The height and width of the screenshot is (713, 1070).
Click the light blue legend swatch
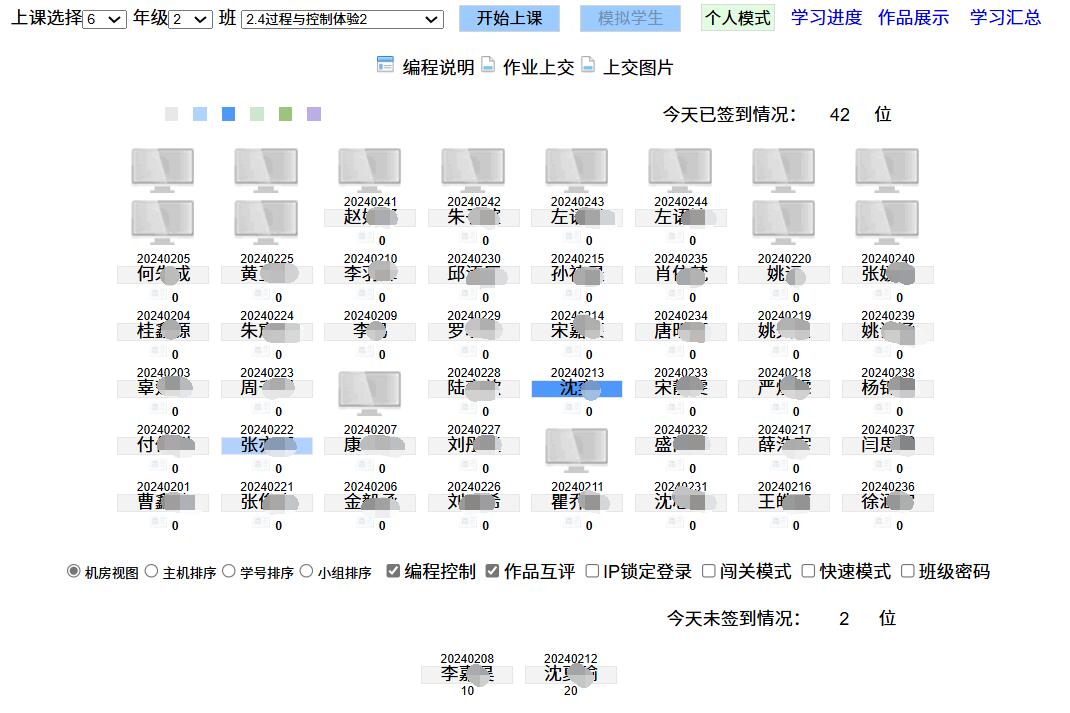(x=200, y=114)
